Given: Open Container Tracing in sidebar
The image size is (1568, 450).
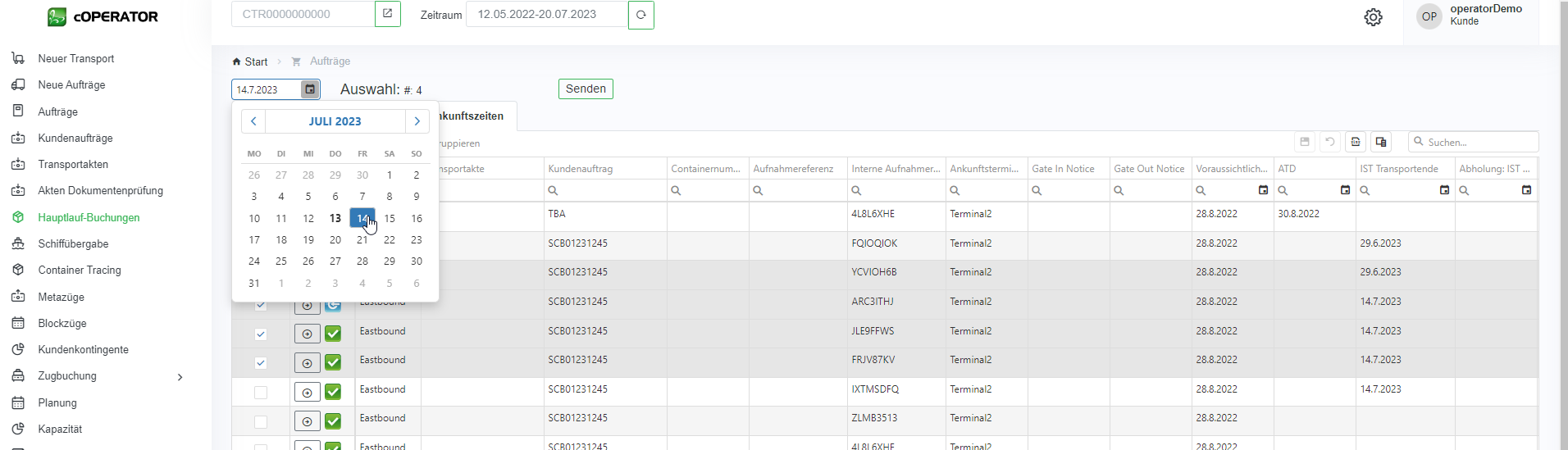Looking at the screenshot, I should [80, 270].
